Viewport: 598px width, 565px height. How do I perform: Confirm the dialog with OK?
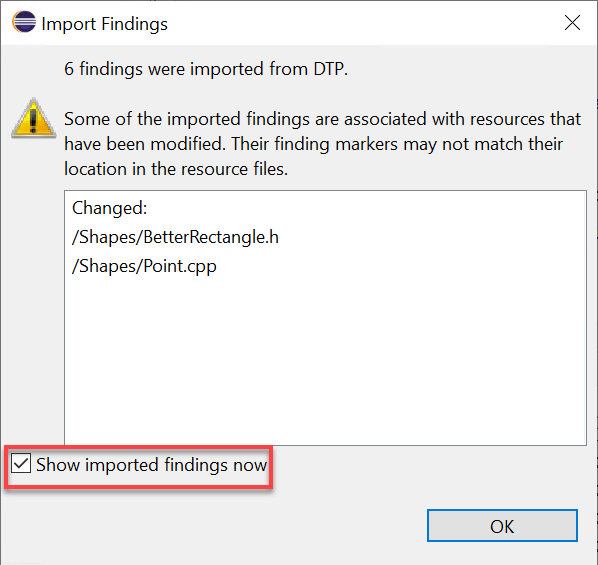(x=502, y=525)
